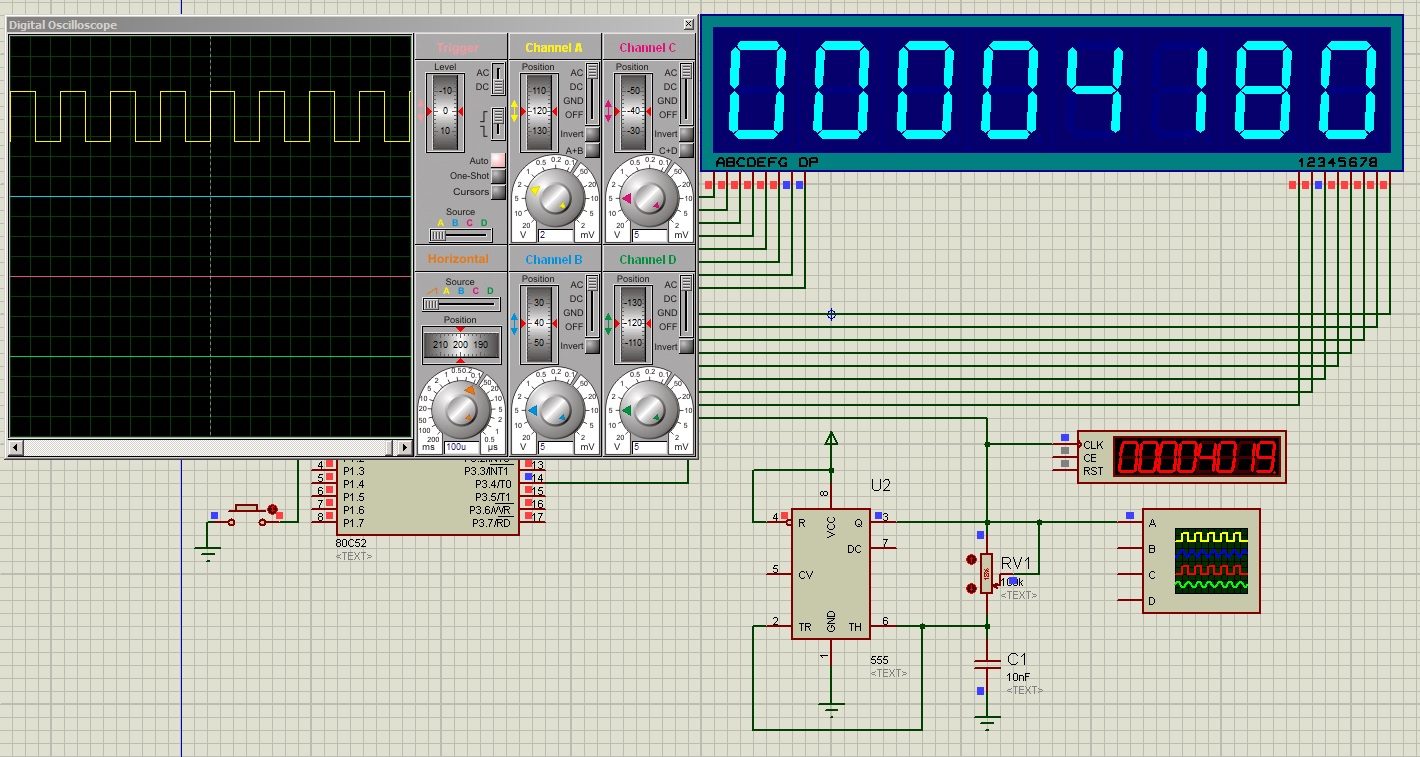The image size is (1420, 757).
Task: Click Channel B volts-per-division knob
Action: (x=555, y=411)
